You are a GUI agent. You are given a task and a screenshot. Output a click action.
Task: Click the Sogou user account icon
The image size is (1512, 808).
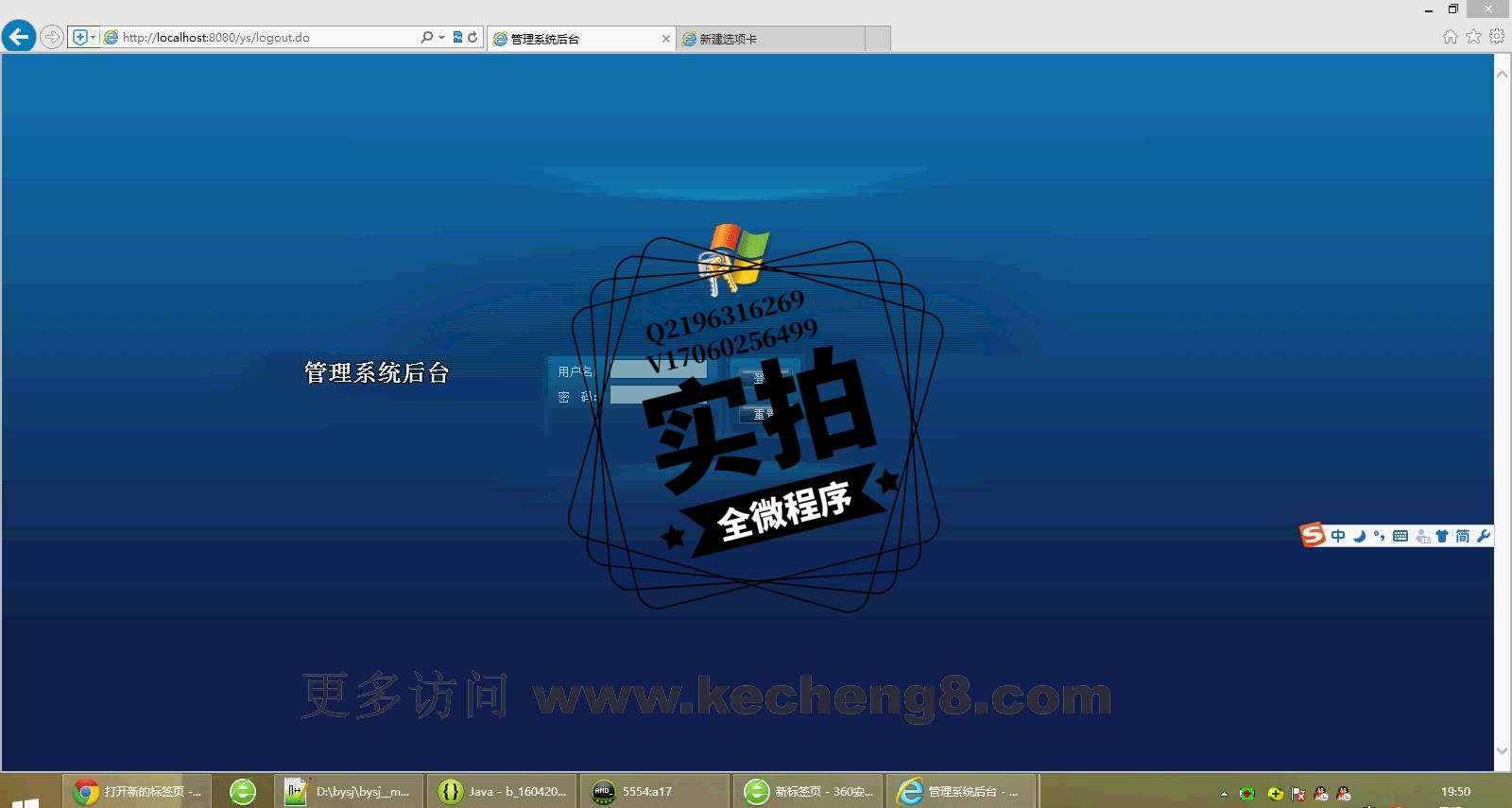[x=1422, y=536]
